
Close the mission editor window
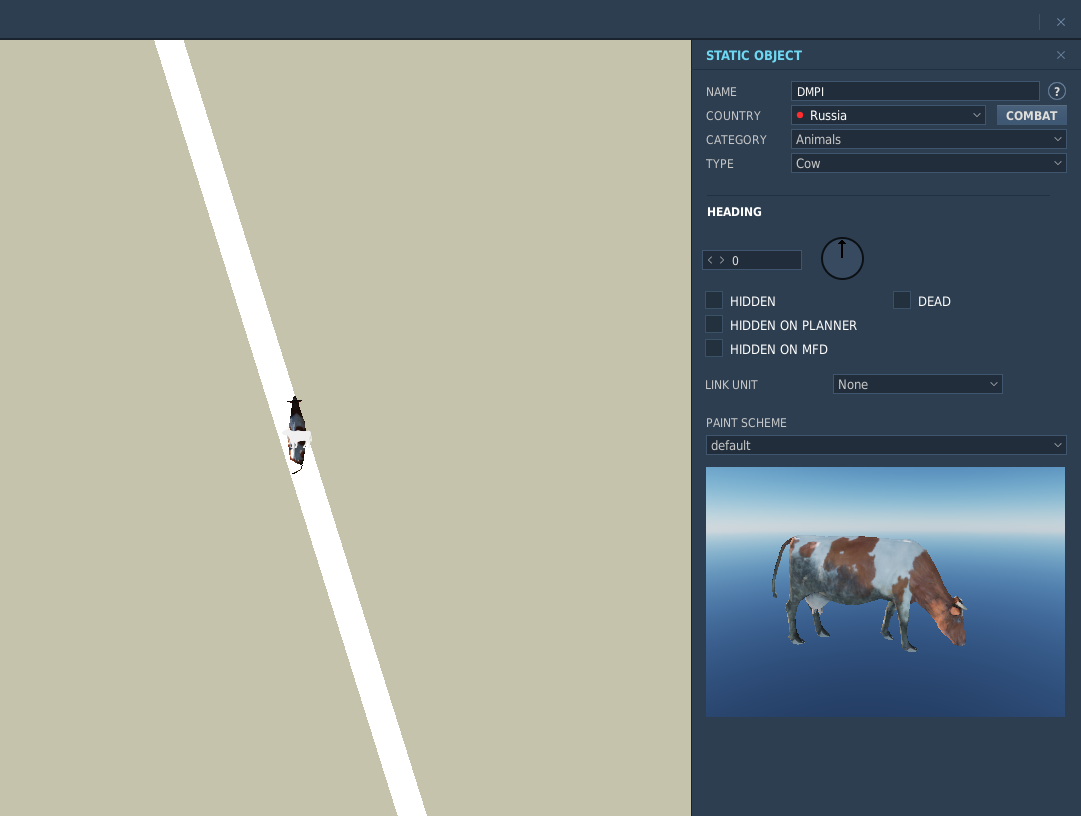(1060, 22)
